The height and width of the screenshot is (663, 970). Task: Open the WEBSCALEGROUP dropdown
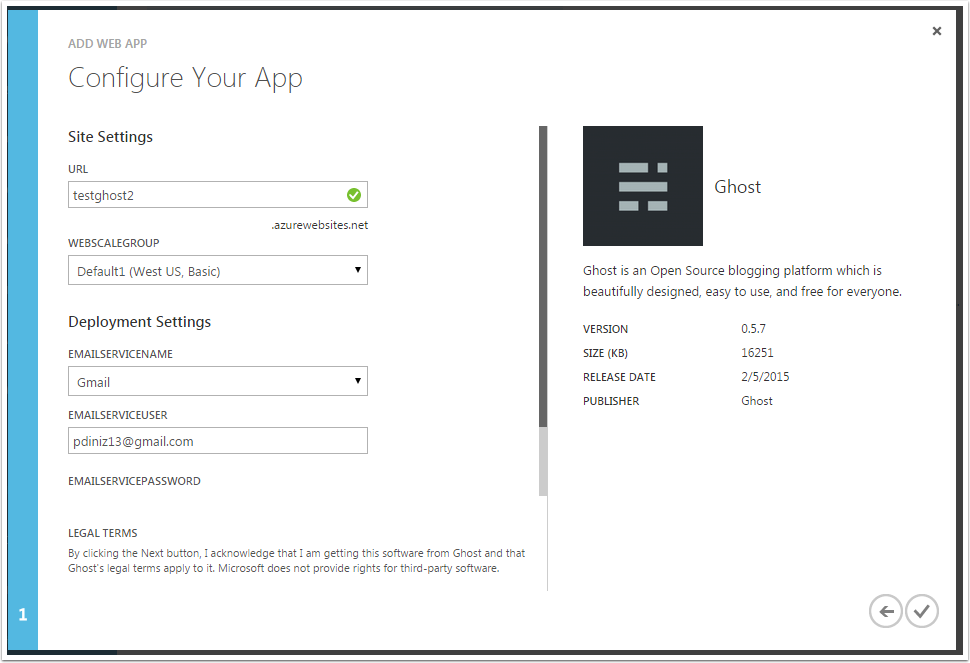tap(218, 270)
